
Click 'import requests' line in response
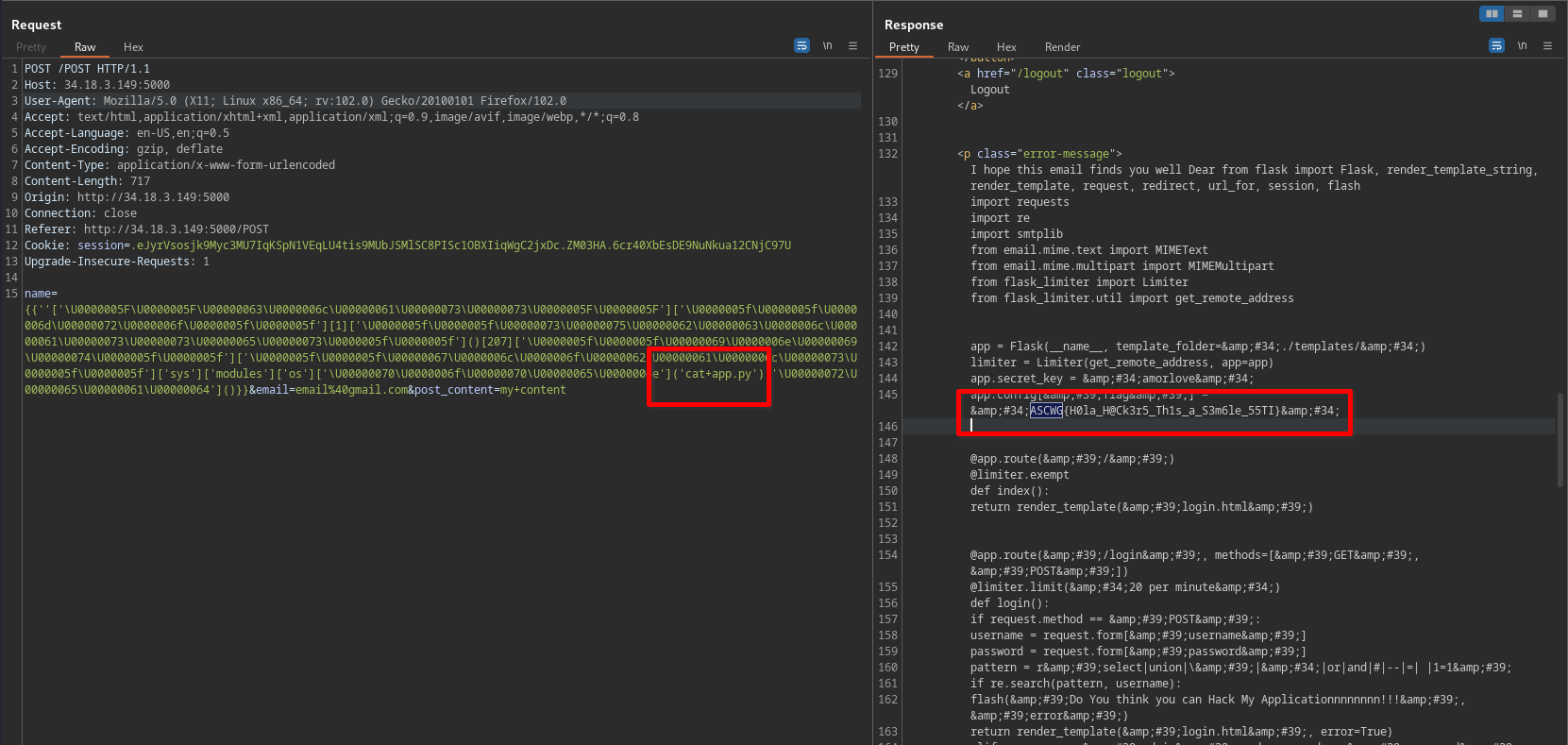pos(1020,202)
